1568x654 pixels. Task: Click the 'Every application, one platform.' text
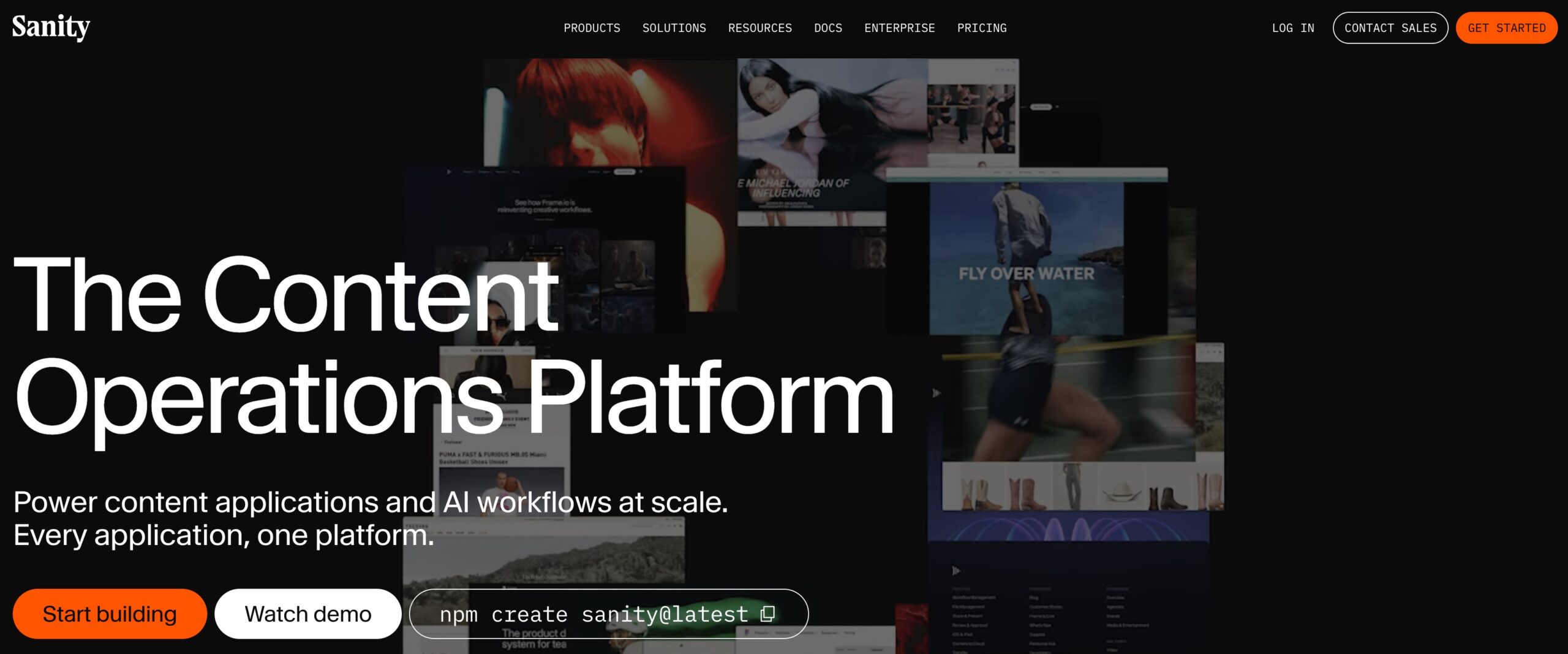(224, 535)
